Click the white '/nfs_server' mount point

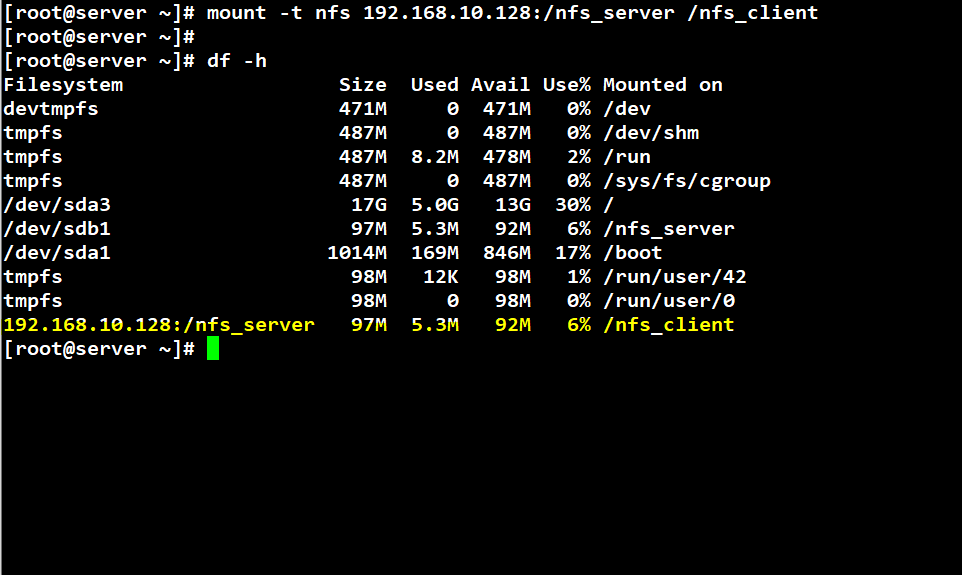click(x=669, y=228)
